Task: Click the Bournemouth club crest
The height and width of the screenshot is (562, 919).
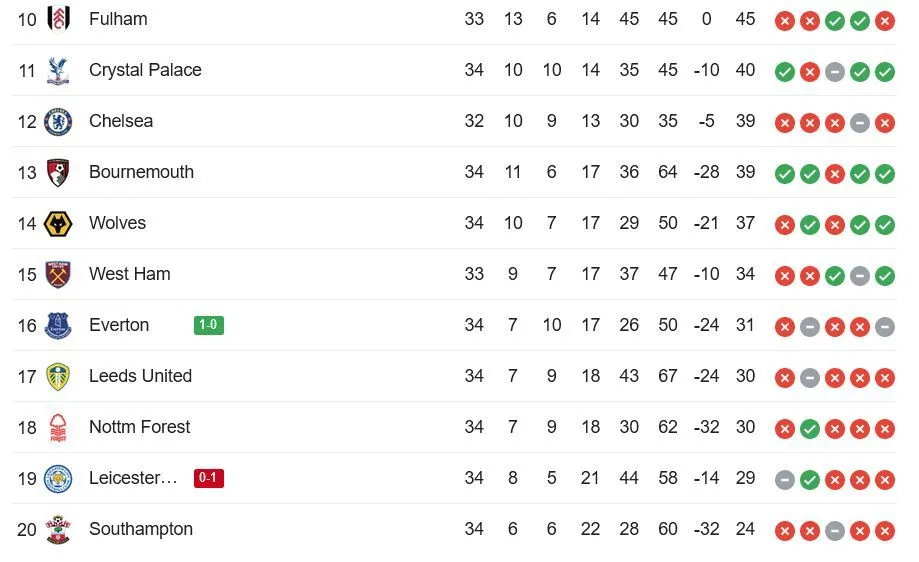Action: coord(58,172)
